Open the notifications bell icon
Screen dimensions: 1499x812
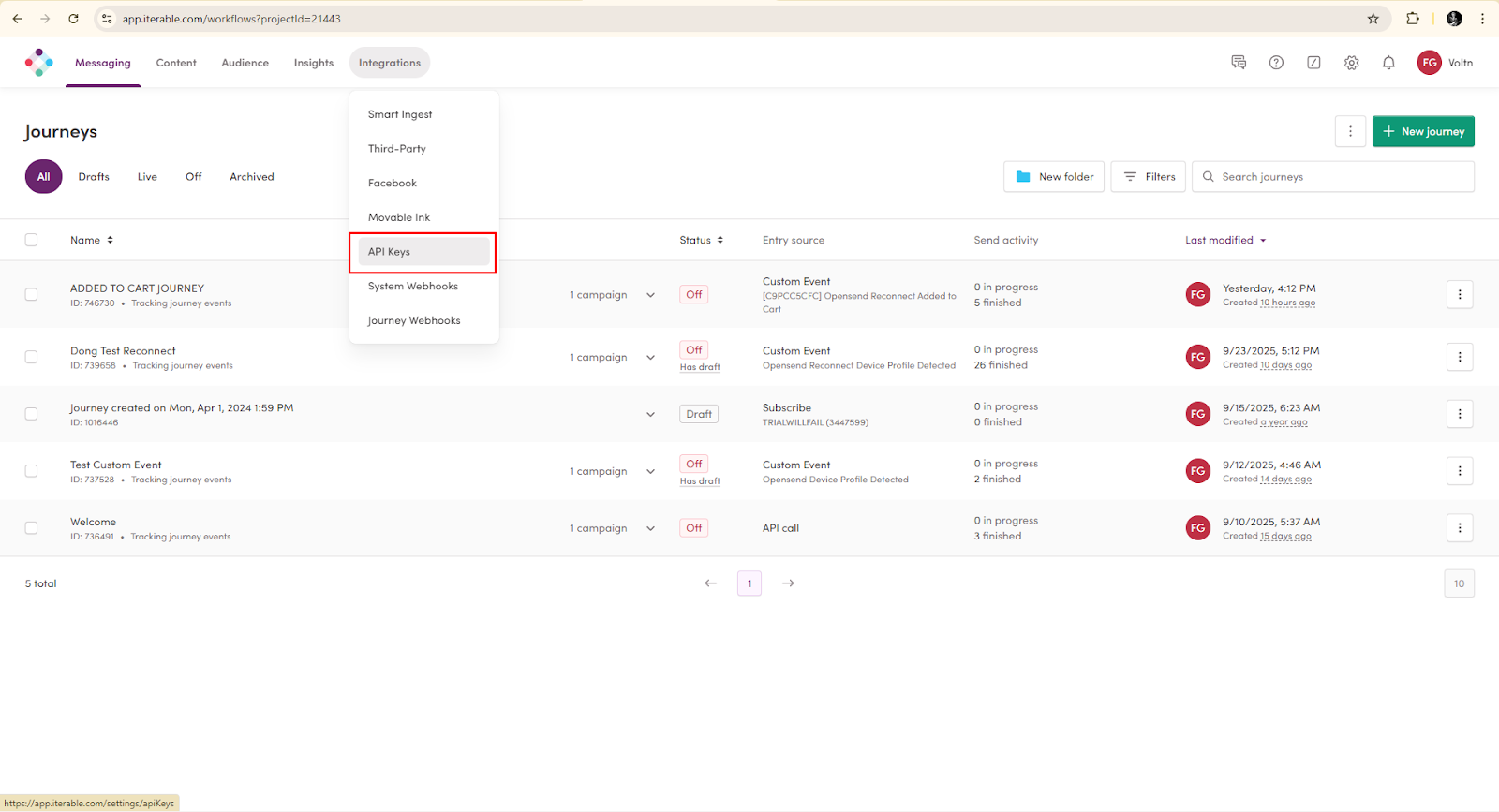(1388, 63)
